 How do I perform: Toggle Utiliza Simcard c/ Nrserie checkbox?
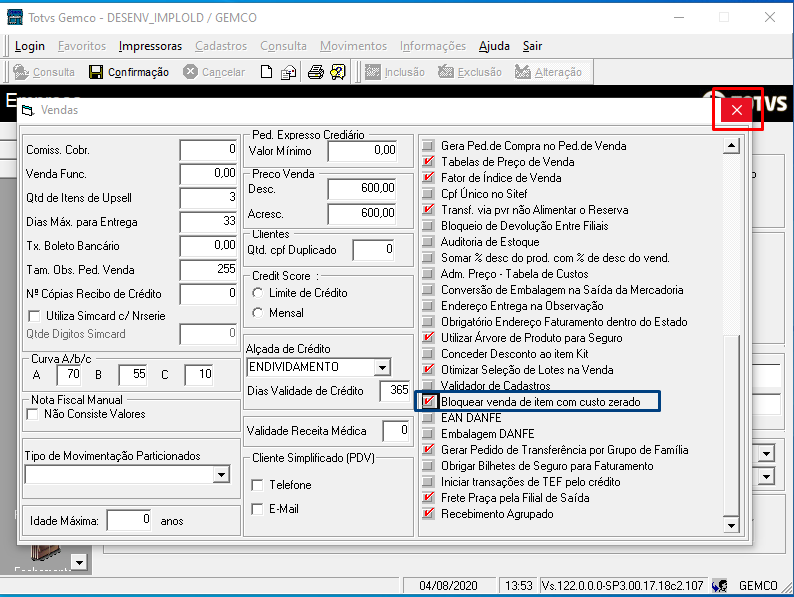[x=34, y=316]
